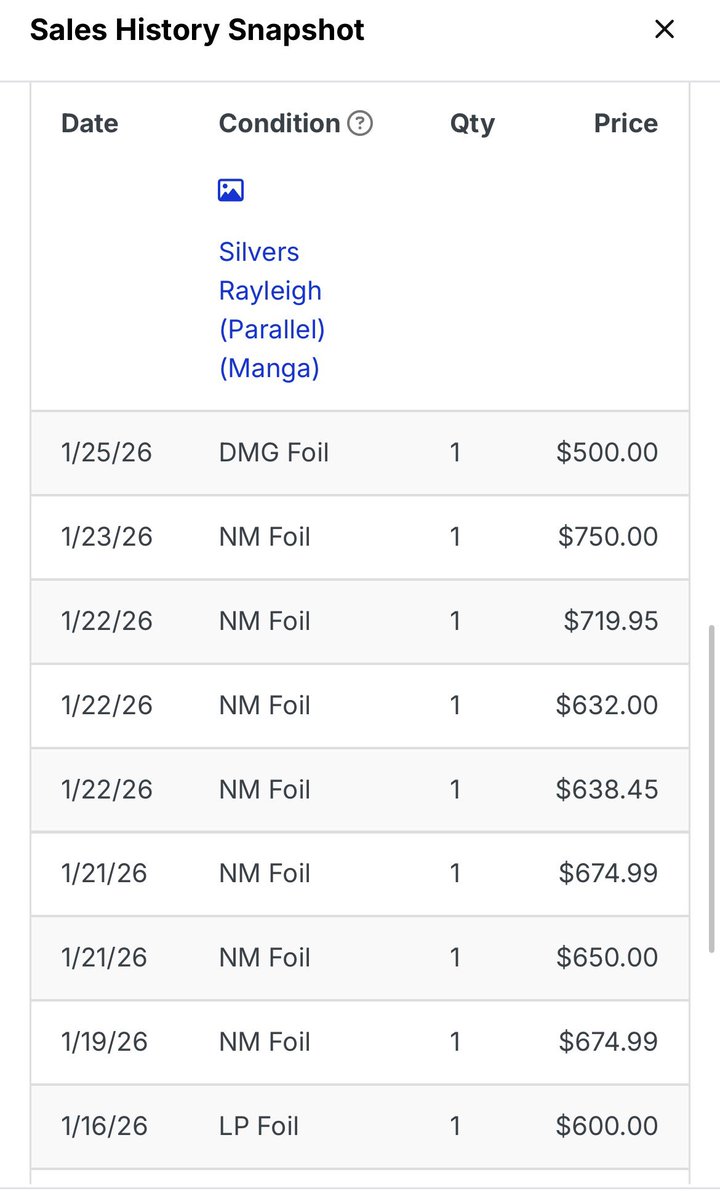The width and height of the screenshot is (720, 1199).
Task: Click the card image icon
Action: (231, 190)
